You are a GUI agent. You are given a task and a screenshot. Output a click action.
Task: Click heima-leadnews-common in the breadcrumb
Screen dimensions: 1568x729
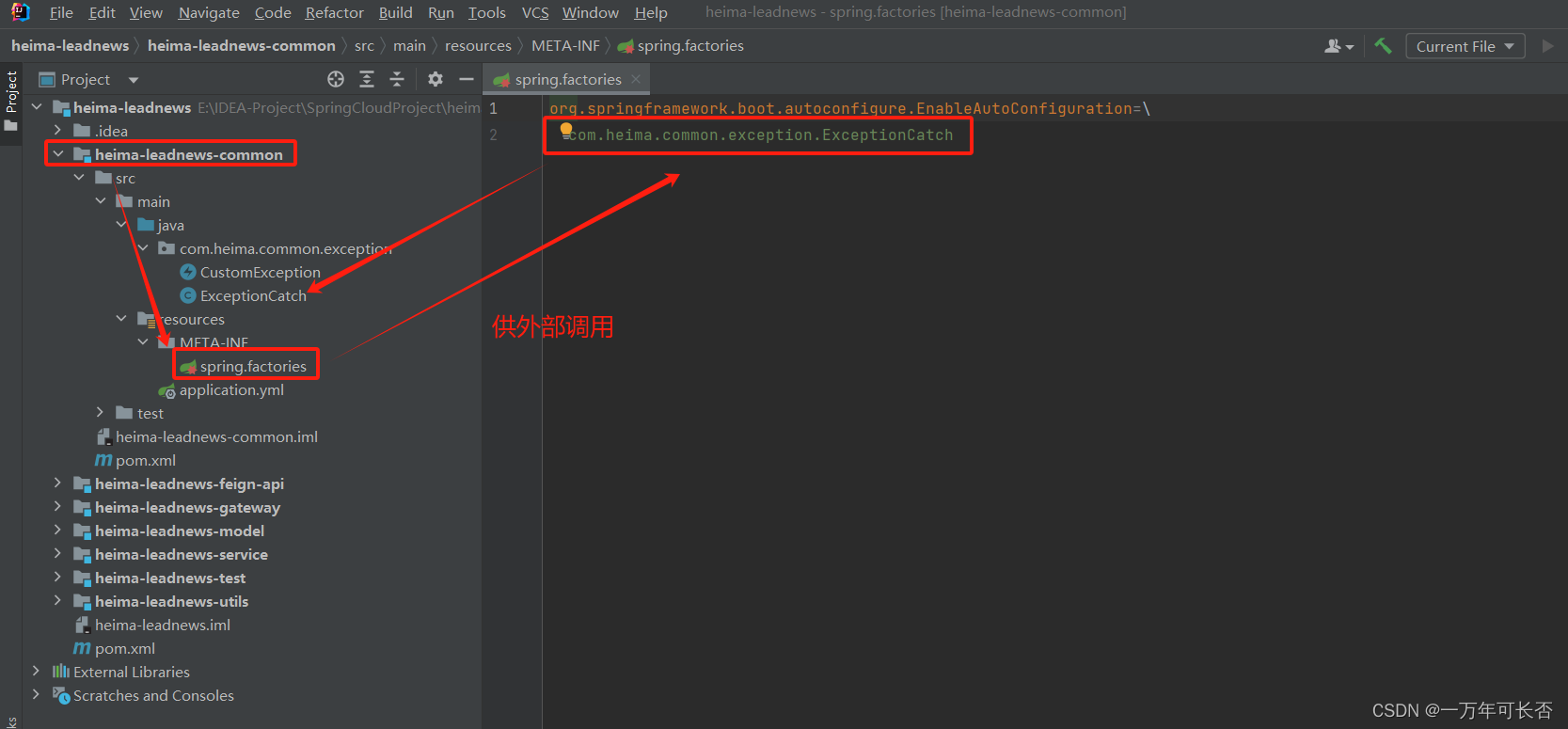(241, 45)
